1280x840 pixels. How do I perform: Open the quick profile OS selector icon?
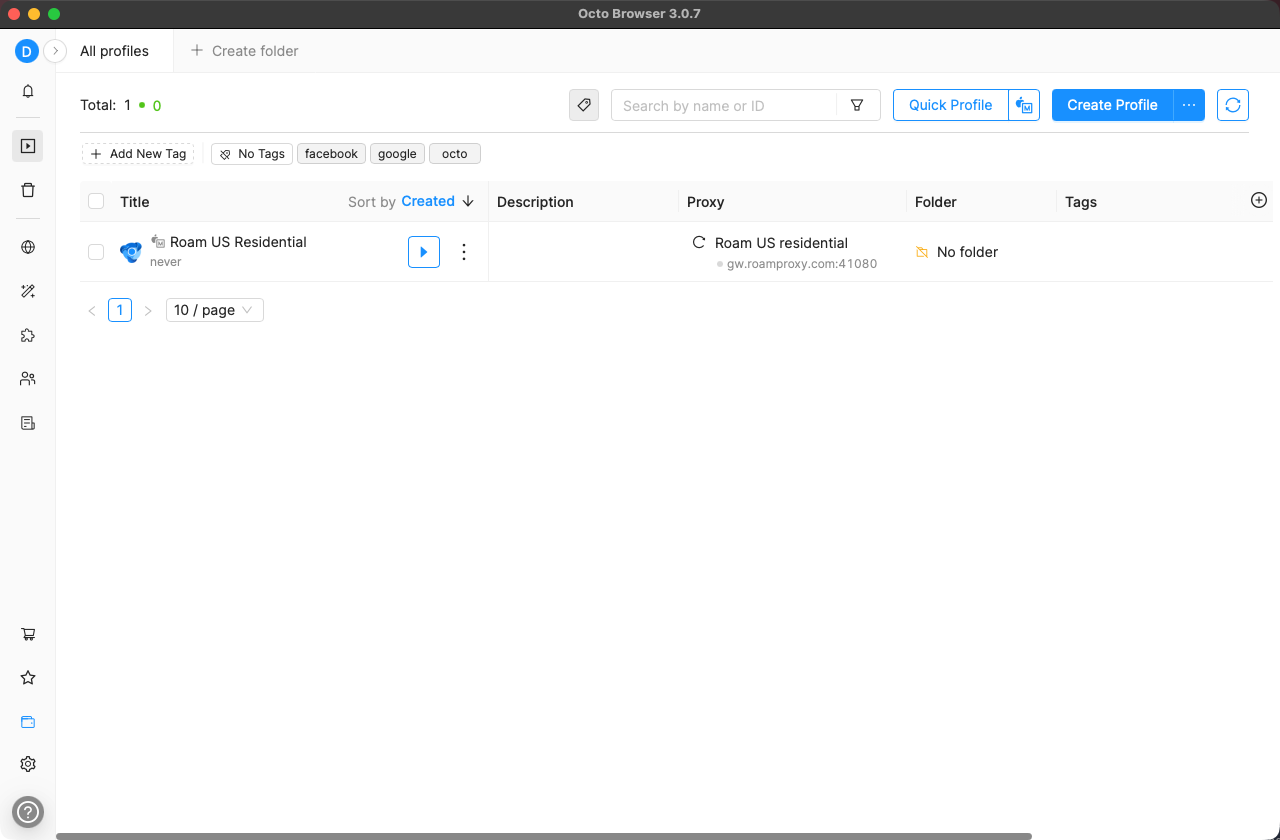click(1024, 105)
